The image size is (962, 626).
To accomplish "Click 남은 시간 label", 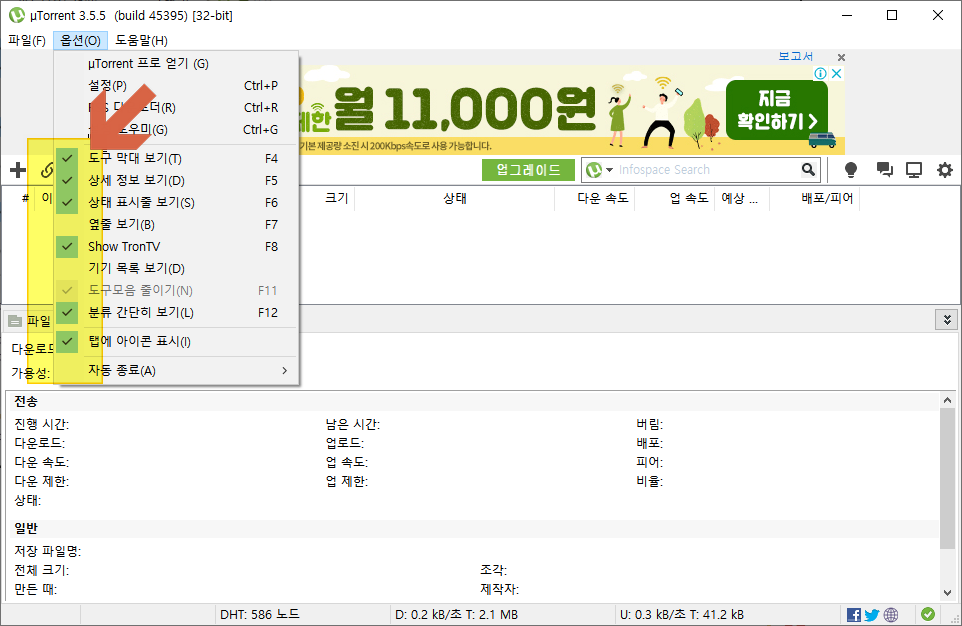I will 353,424.
